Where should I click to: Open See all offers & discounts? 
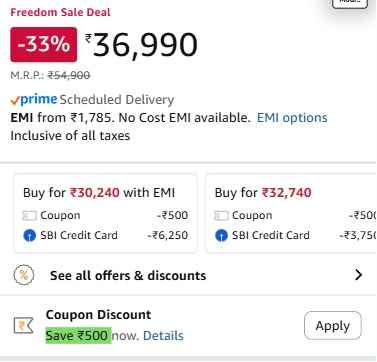pos(128,276)
